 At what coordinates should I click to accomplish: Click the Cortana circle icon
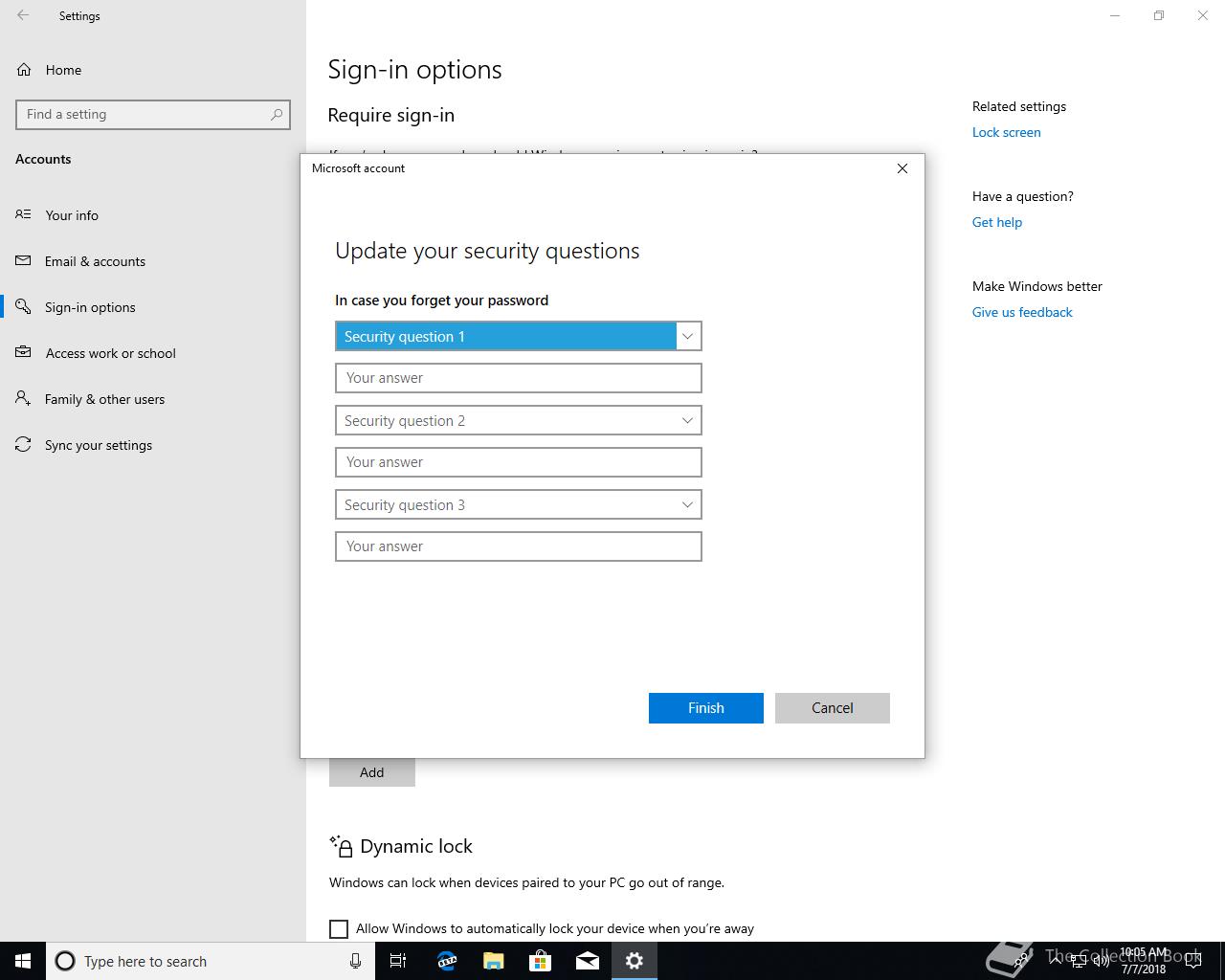(65, 961)
